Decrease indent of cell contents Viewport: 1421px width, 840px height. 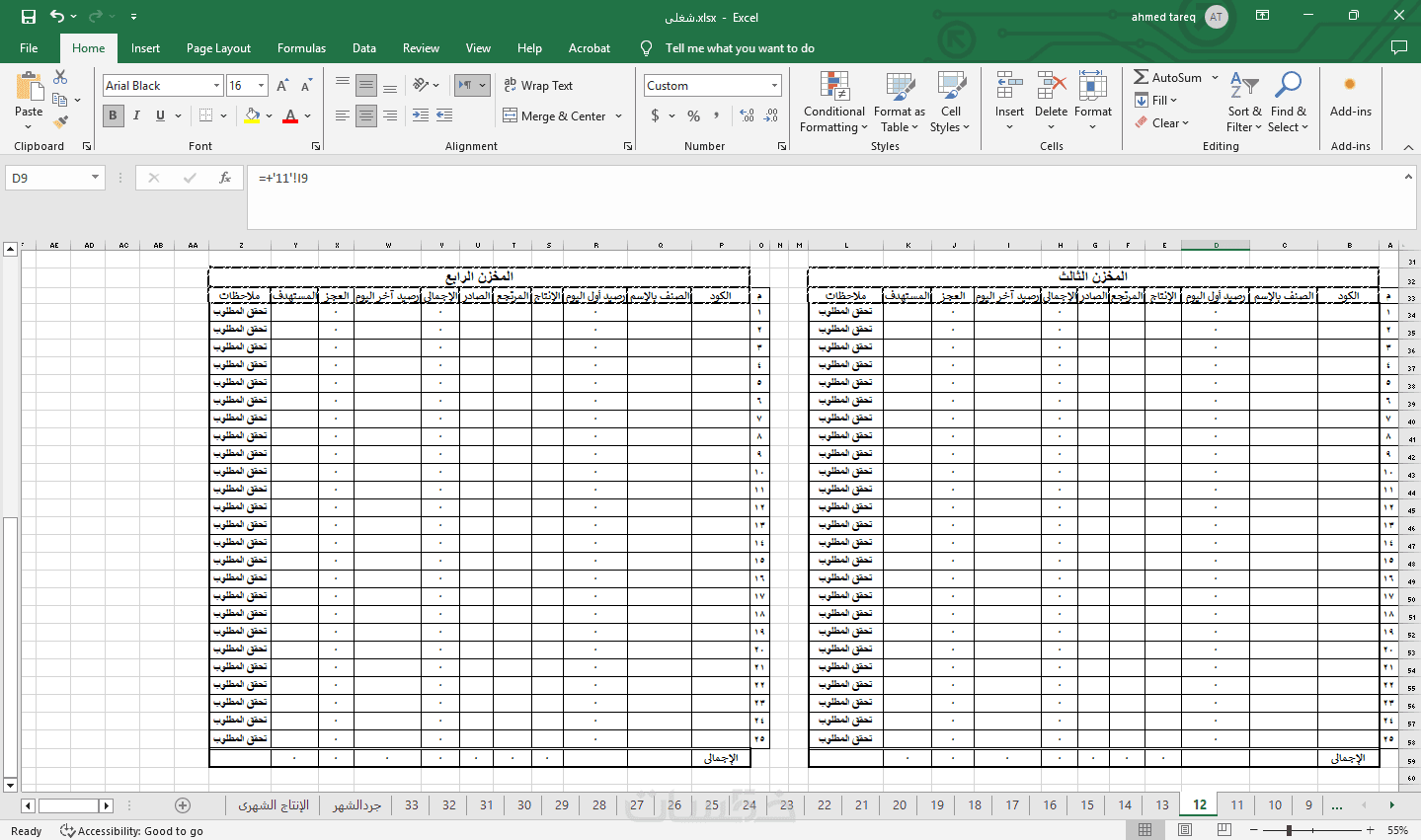click(421, 115)
